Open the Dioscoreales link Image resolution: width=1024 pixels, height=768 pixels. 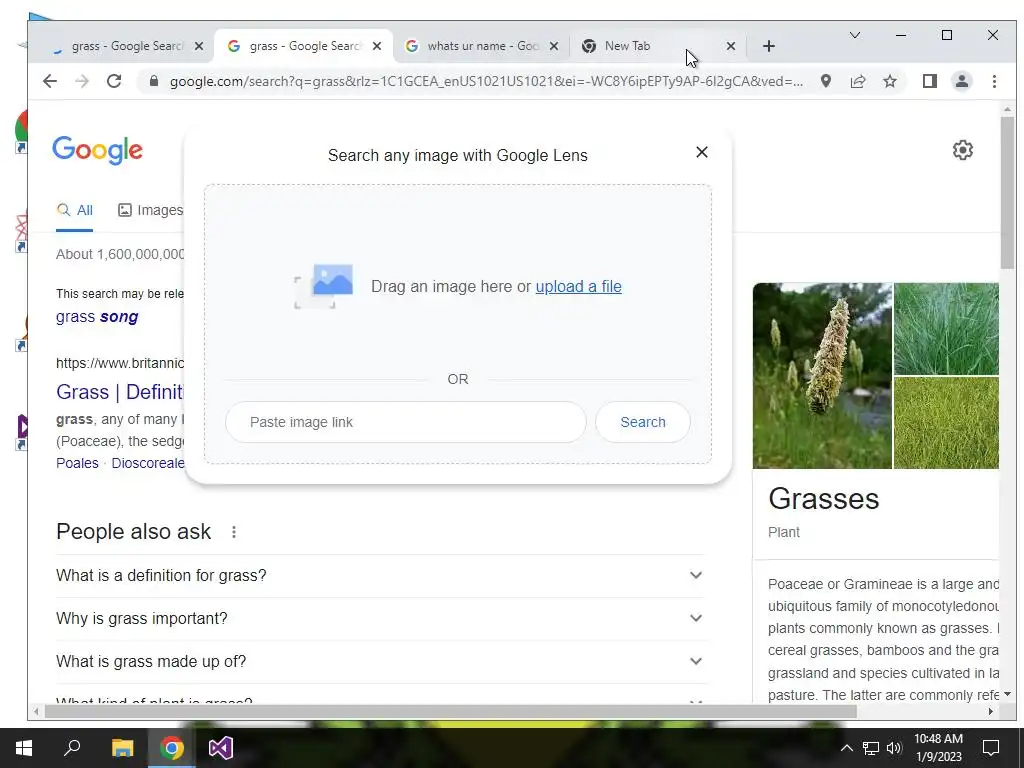148,463
